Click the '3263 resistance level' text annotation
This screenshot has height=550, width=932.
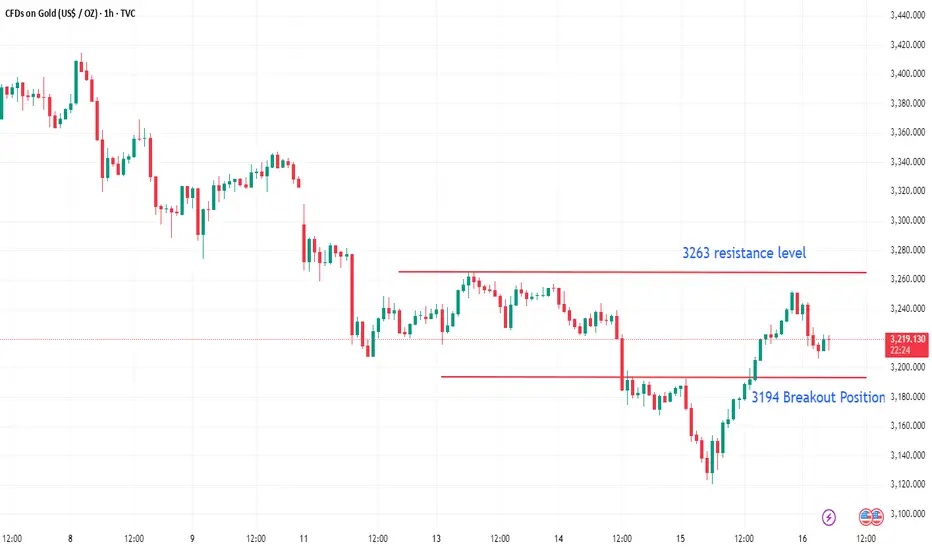coord(744,253)
